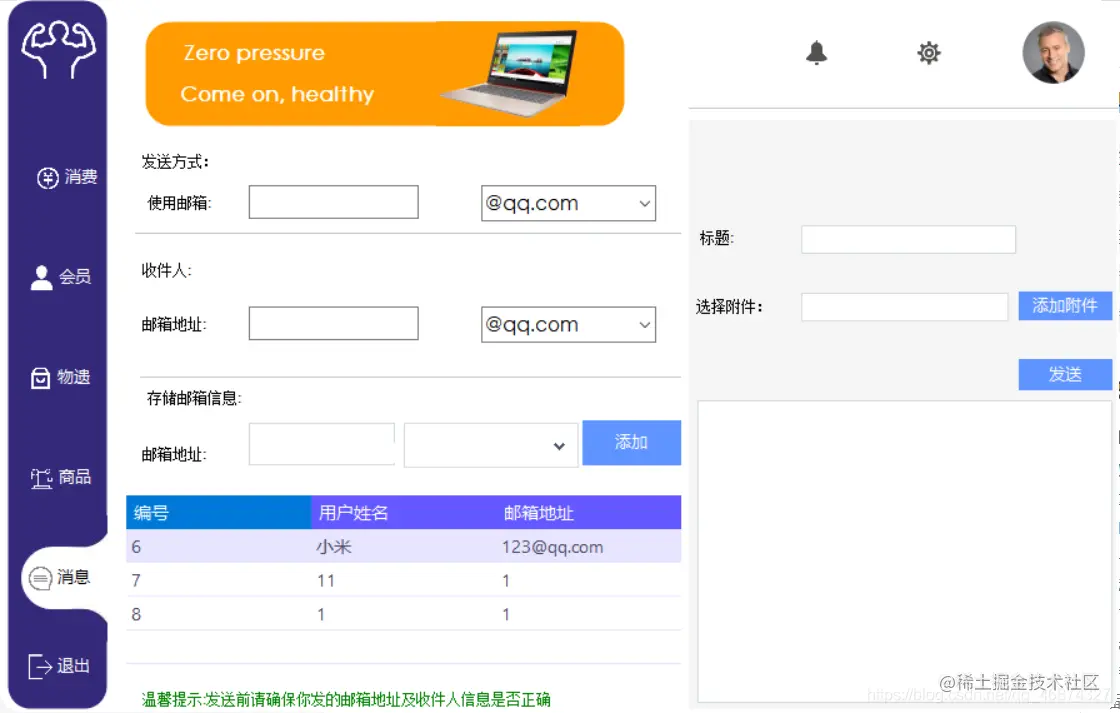1120x713 pixels.
Task: Click the 添加附件 attach file button
Action: [x=1064, y=306]
